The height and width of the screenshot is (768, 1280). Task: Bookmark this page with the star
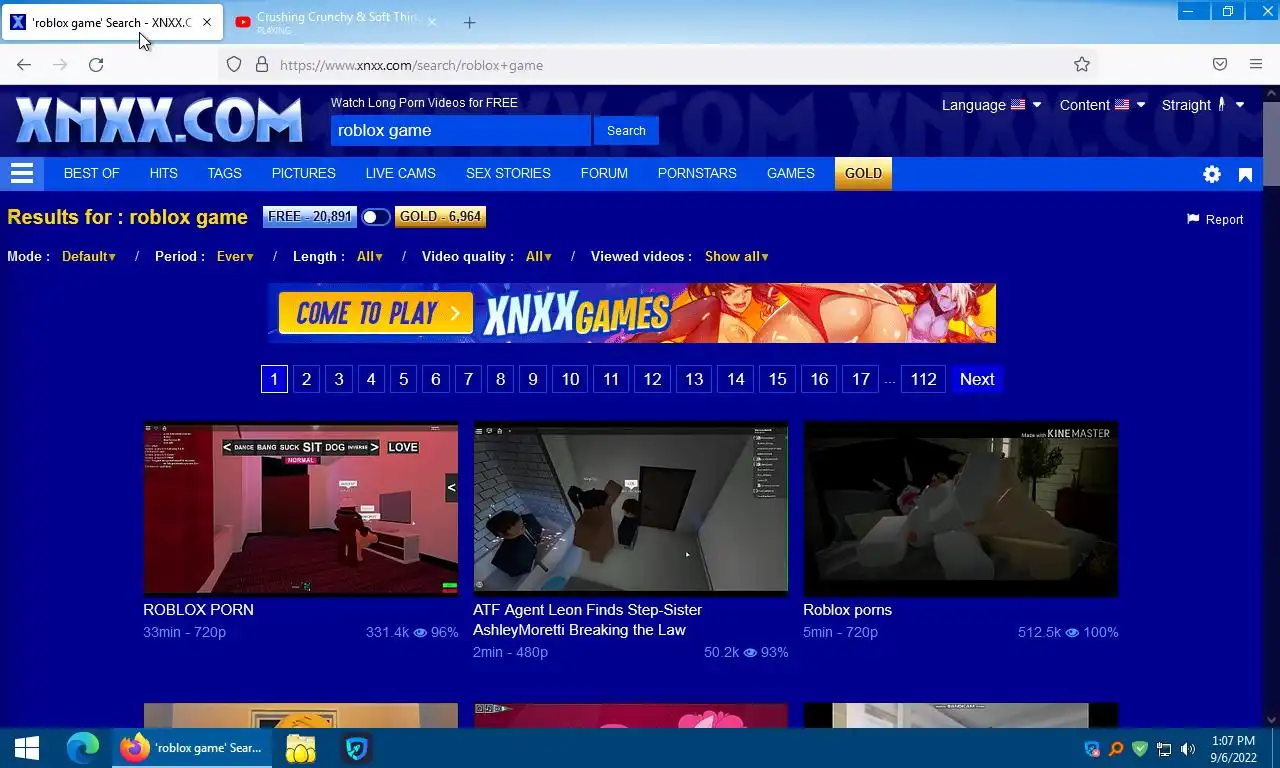pos(1082,65)
